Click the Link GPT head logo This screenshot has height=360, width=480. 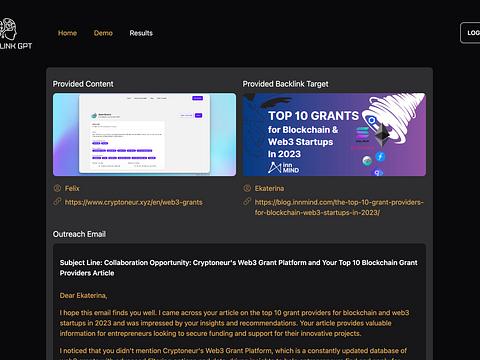[8, 29]
